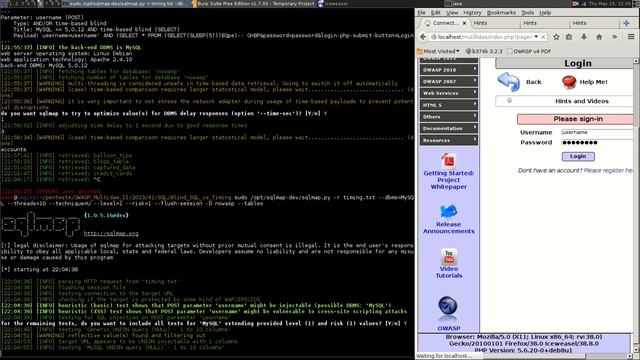This screenshot has width=640, height=360.
Task: Open the OWASP v4 PDF bookmark
Action: coord(529,51)
